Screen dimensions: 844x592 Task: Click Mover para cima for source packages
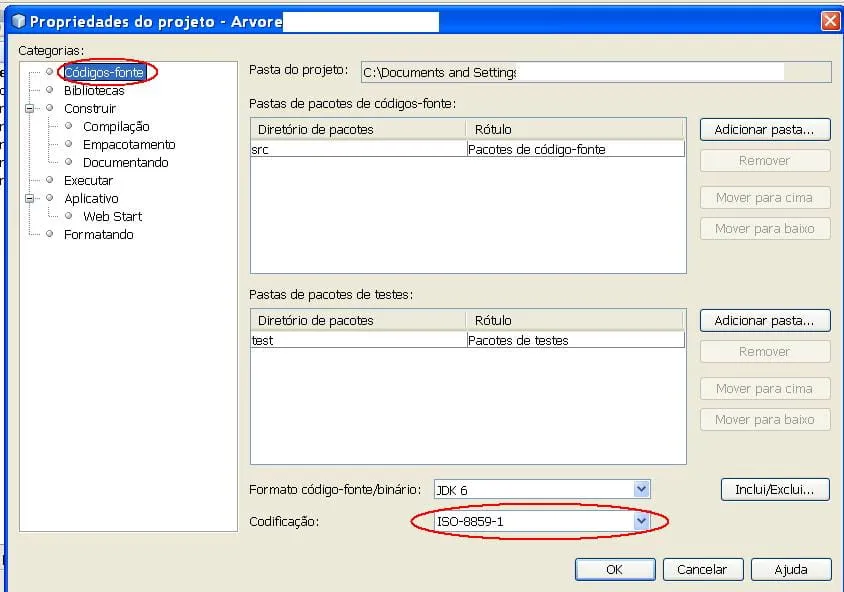765,198
